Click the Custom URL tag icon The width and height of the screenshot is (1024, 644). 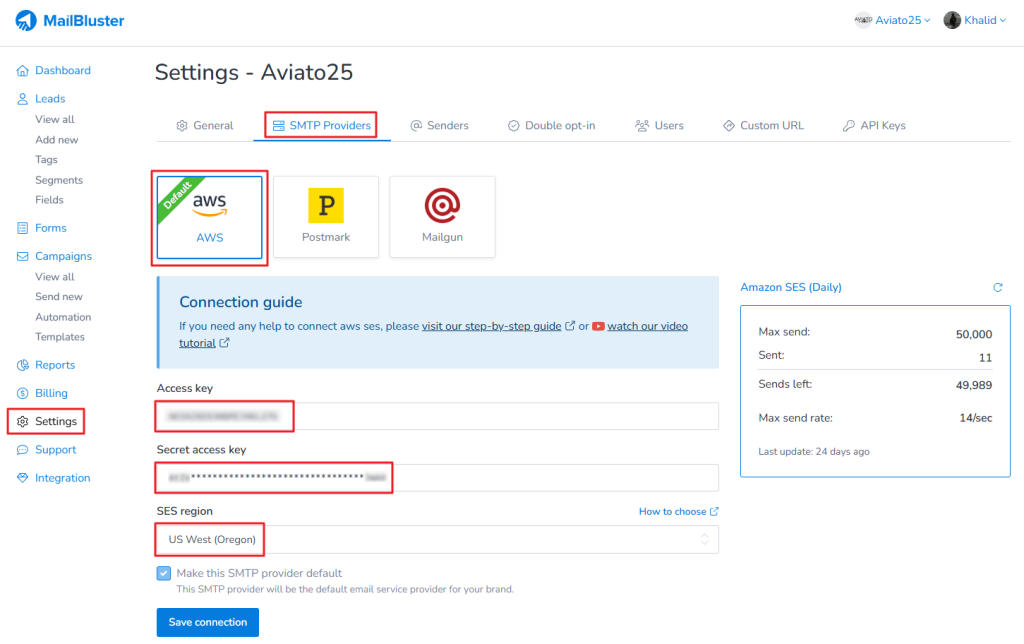coord(729,125)
